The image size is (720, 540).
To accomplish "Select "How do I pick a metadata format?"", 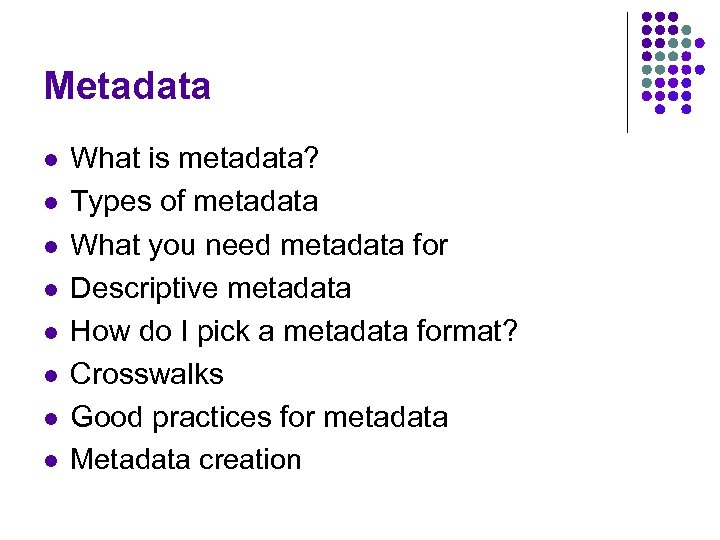I will tap(294, 331).
